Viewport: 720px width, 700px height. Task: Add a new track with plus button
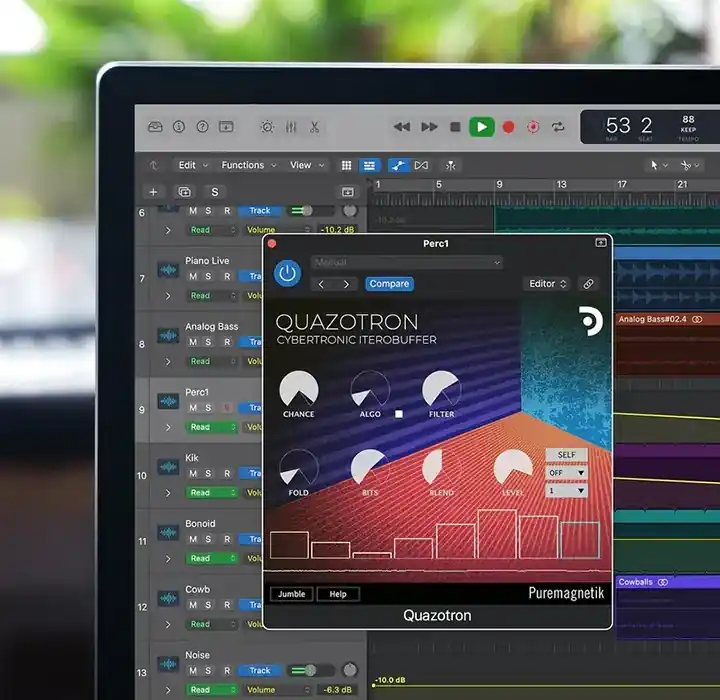(x=153, y=192)
